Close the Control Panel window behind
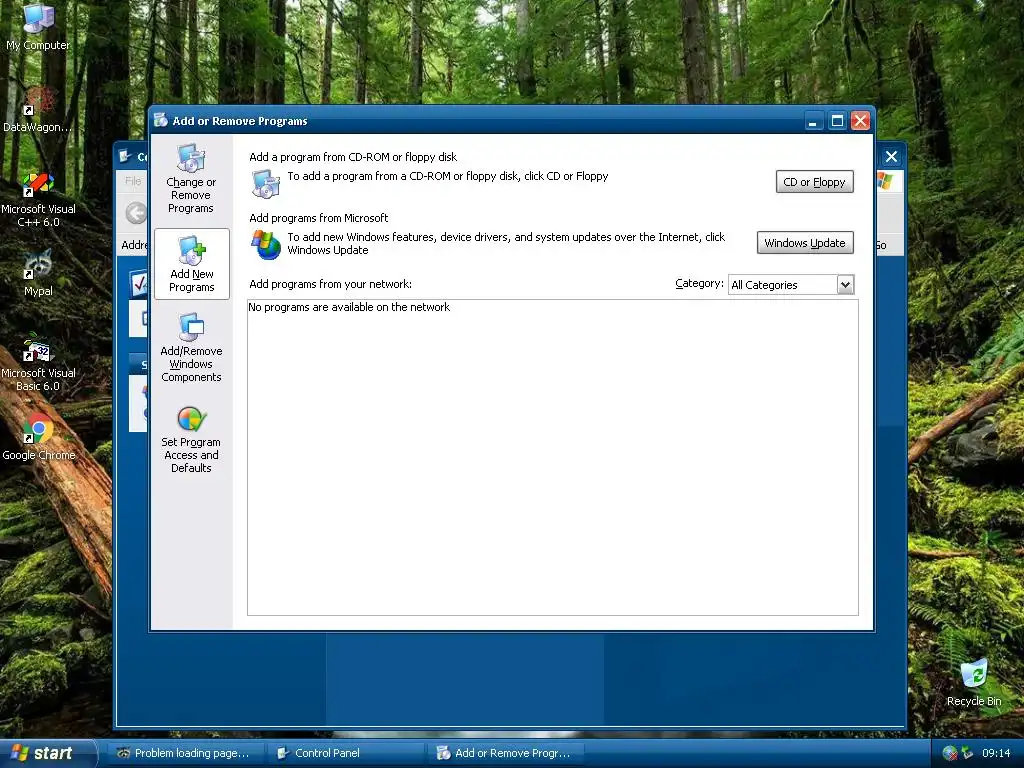The image size is (1024, 768). pos(891,157)
